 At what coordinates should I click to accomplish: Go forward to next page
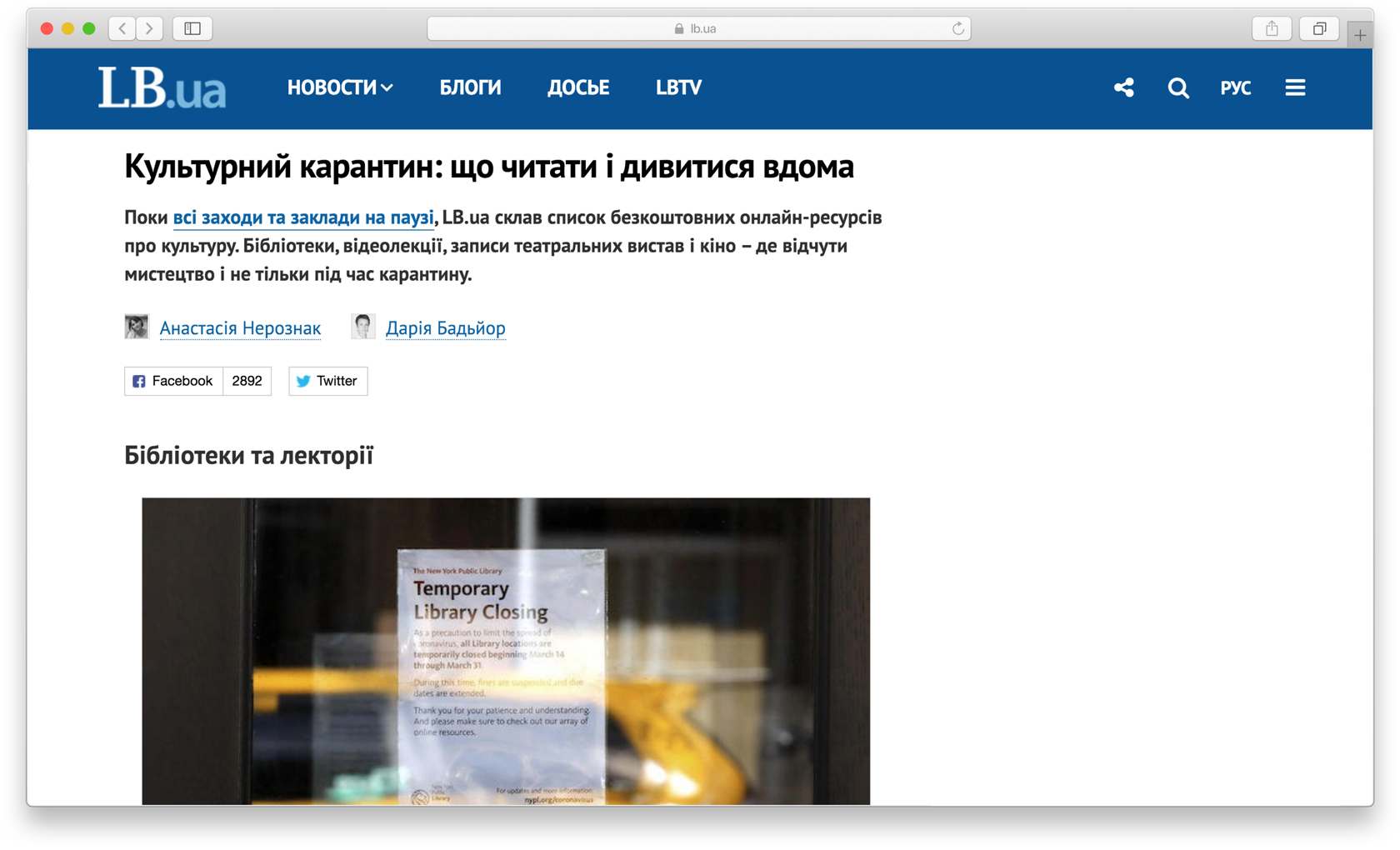149,28
